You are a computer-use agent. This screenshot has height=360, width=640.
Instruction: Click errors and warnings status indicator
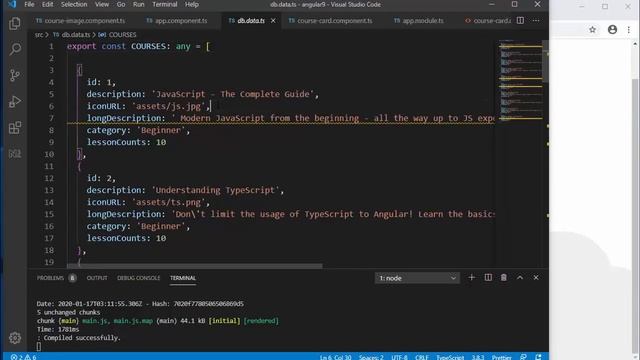coord(23,357)
